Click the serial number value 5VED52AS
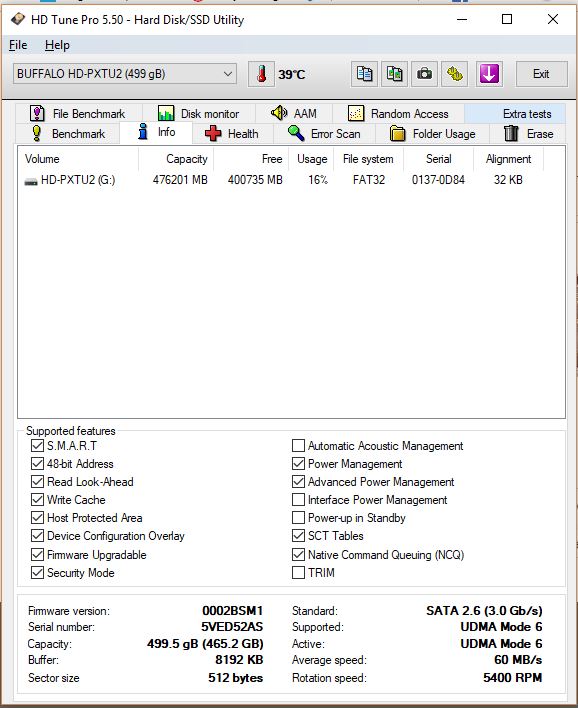 (x=232, y=627)
